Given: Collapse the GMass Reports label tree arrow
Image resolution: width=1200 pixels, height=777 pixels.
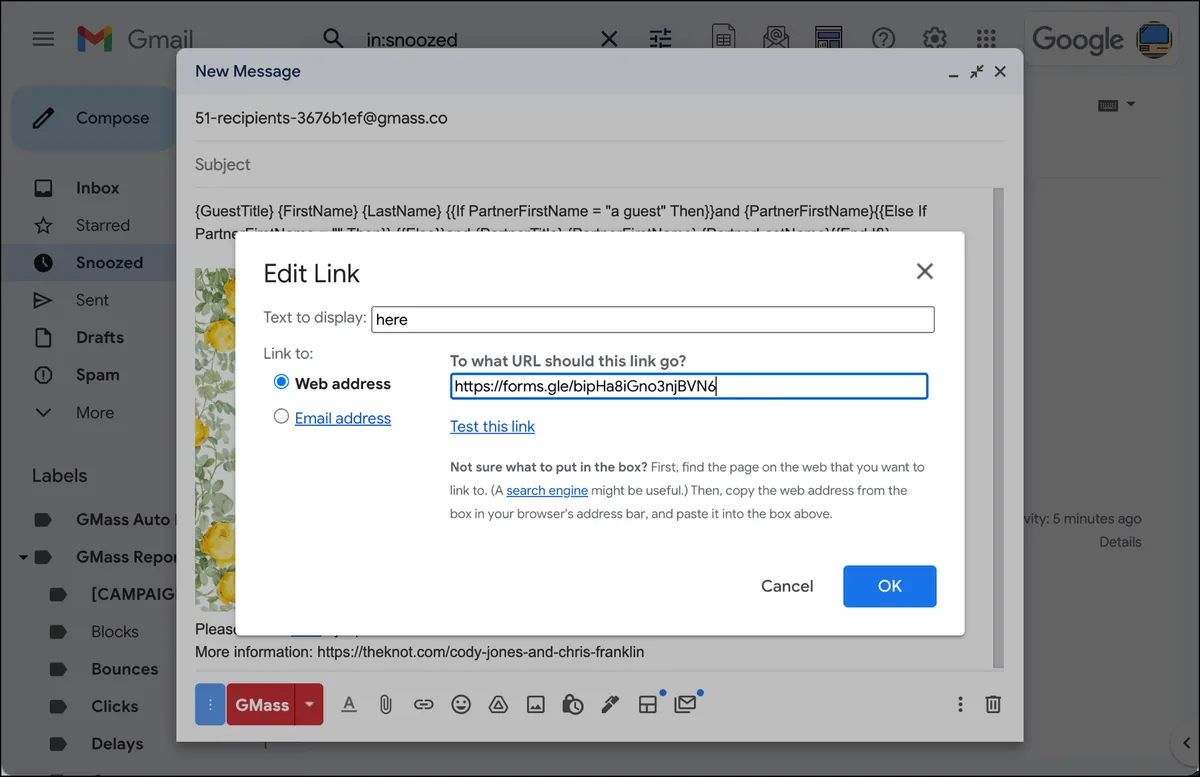Looking at the screenshot, I should [22, 557].
